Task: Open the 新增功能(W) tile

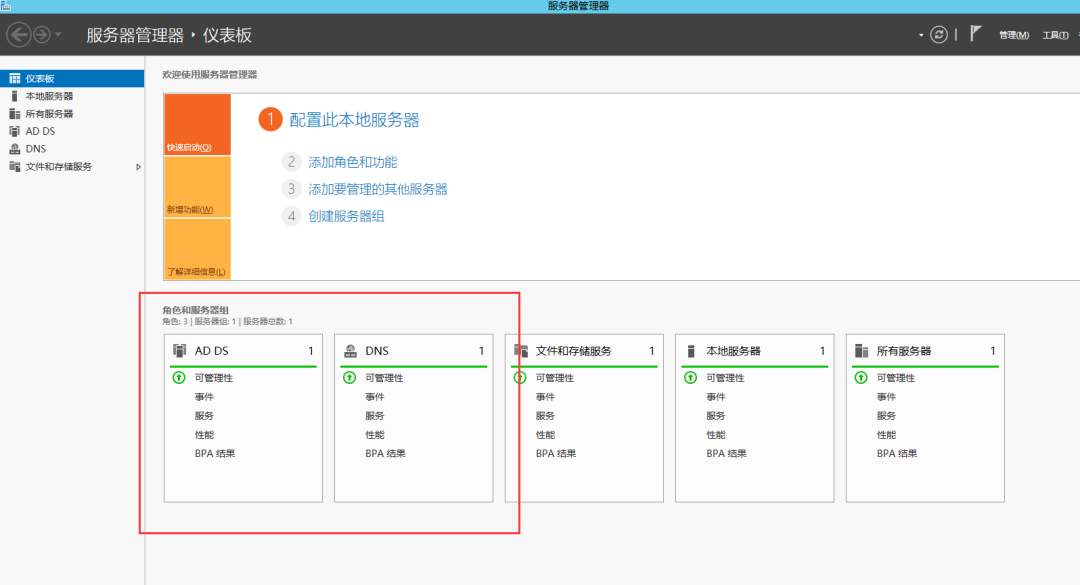Action: click(x=197, y=187)
